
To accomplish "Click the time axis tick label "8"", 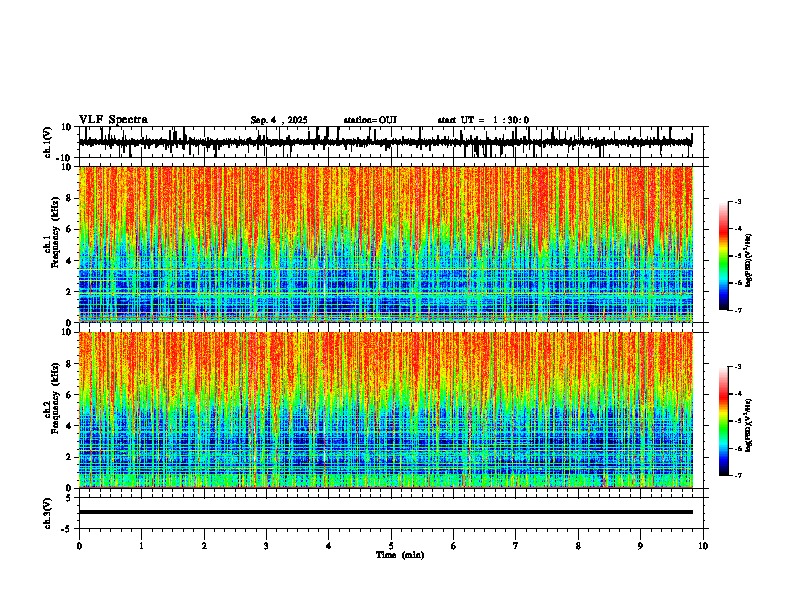I will coord(578,546).
